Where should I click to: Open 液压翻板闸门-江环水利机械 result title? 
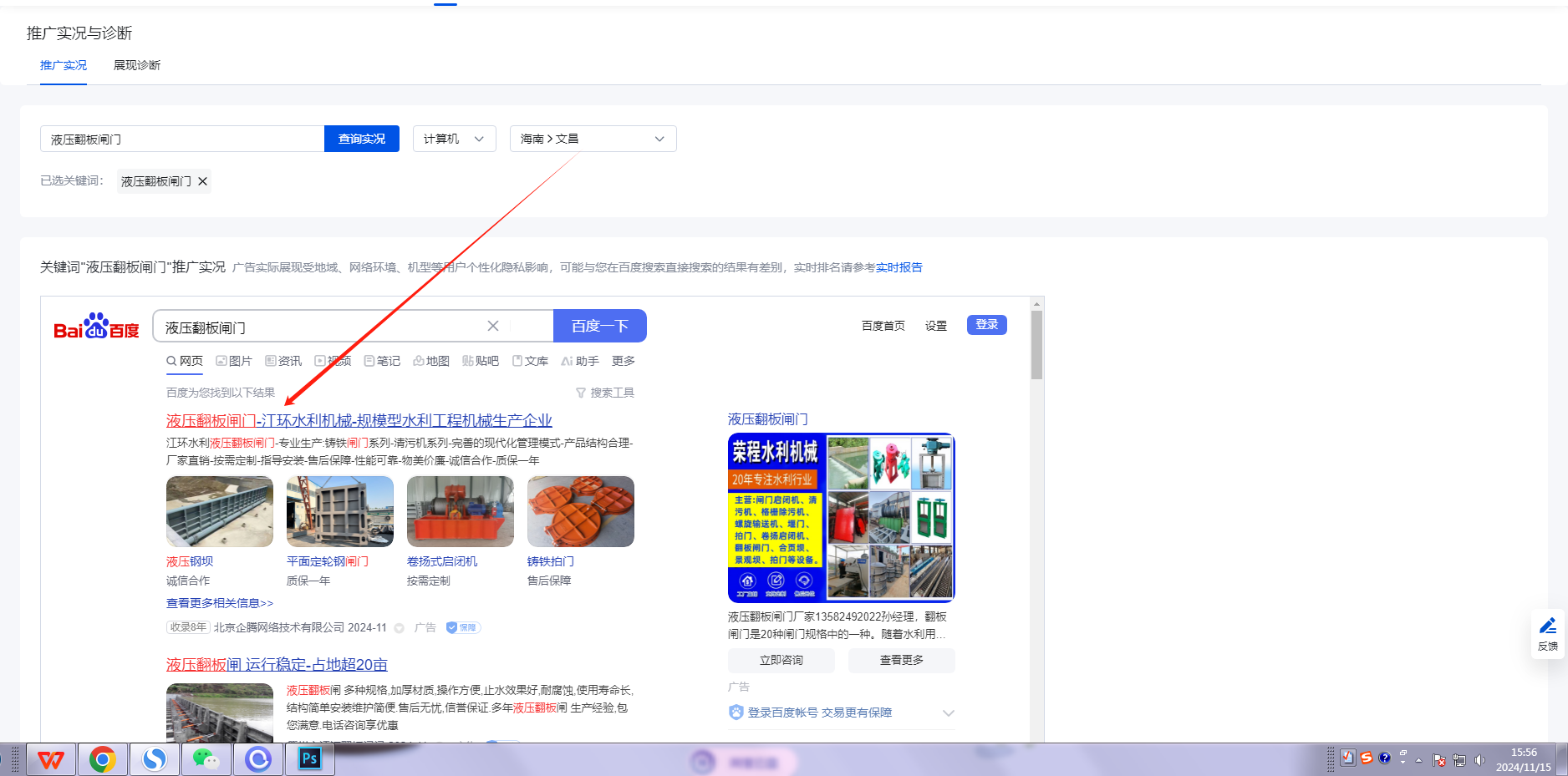pos(359,420)
